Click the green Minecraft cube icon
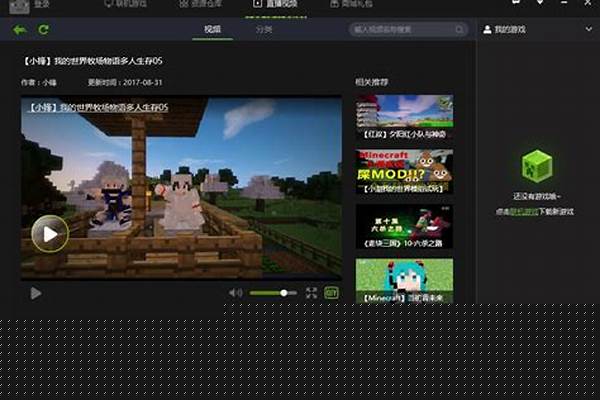Screen dimensions: 600x400 coord(537,167)
